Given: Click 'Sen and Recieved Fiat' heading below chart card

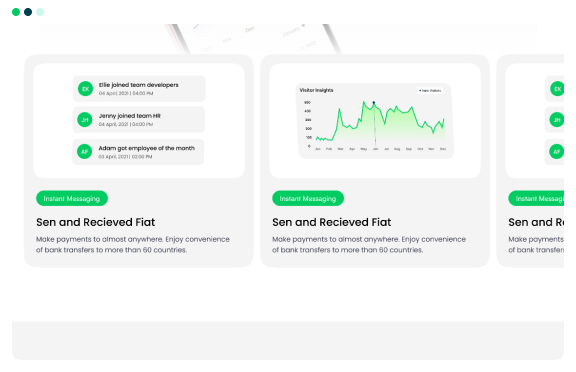Looking at the screenshot, I should point(332,222).
